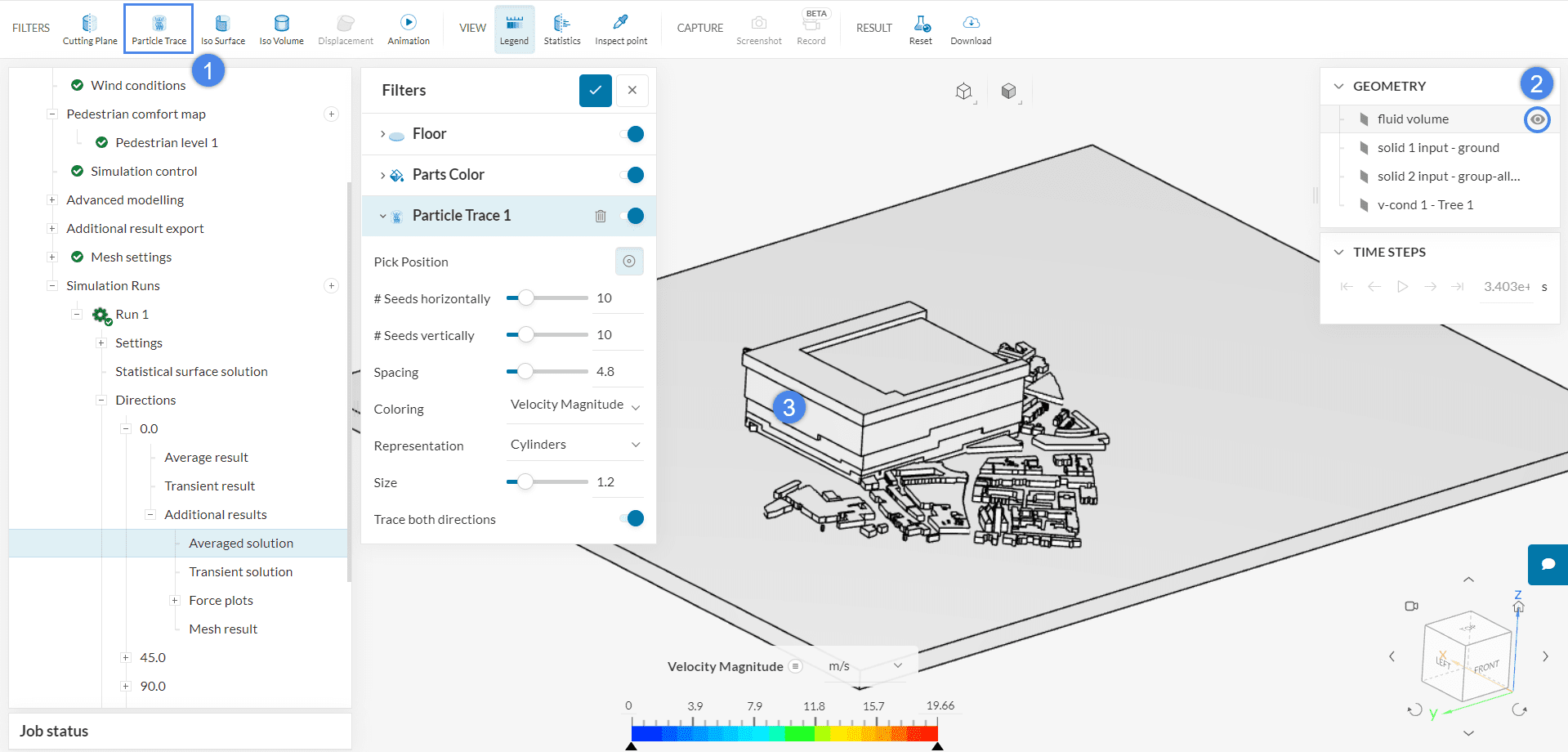Viewport: 1568px width, 752px height.
Task: Start the Animation tool
Action: pos(409,29)
